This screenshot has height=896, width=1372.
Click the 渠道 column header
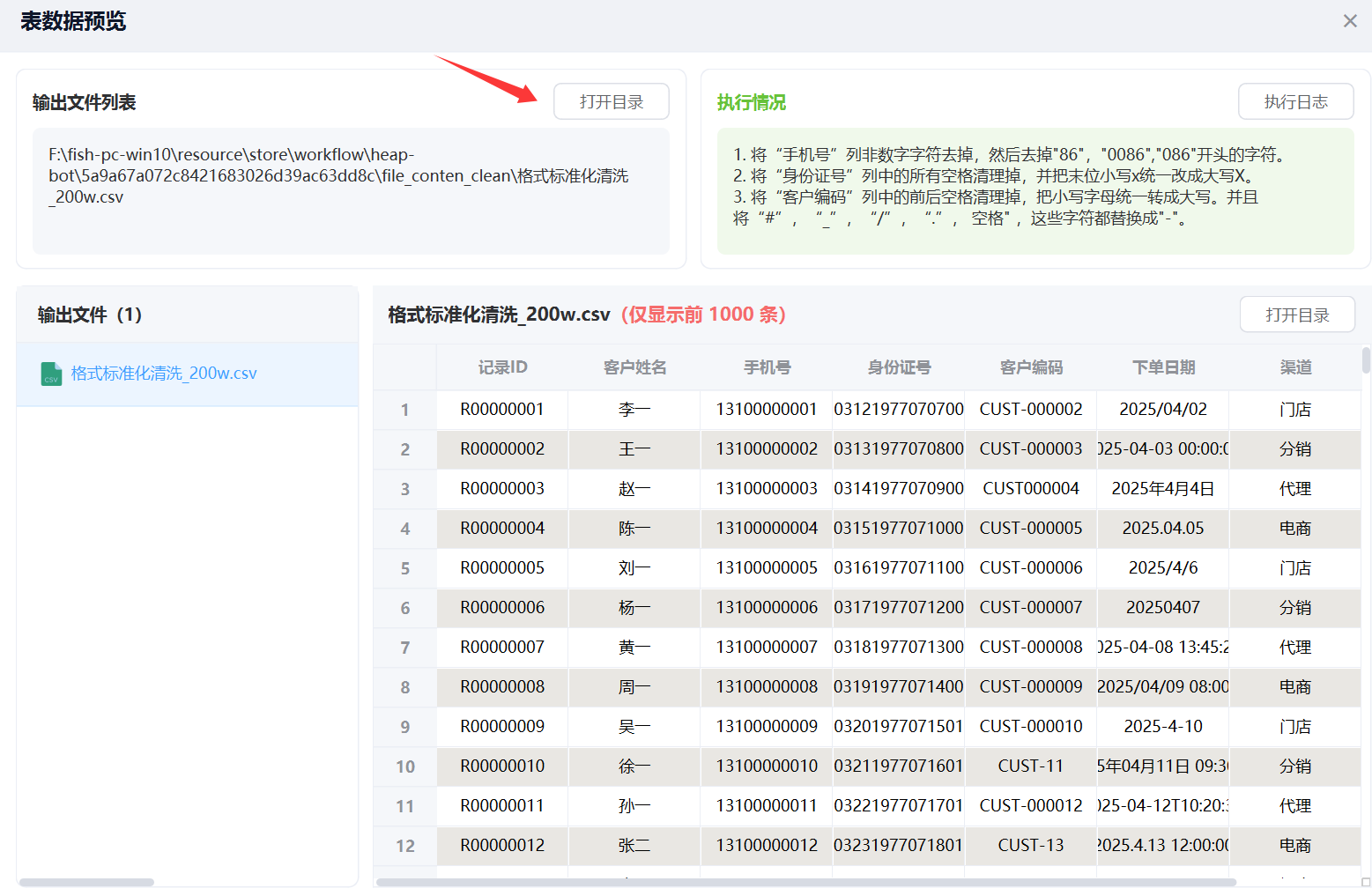click(x=1295, y=367)
